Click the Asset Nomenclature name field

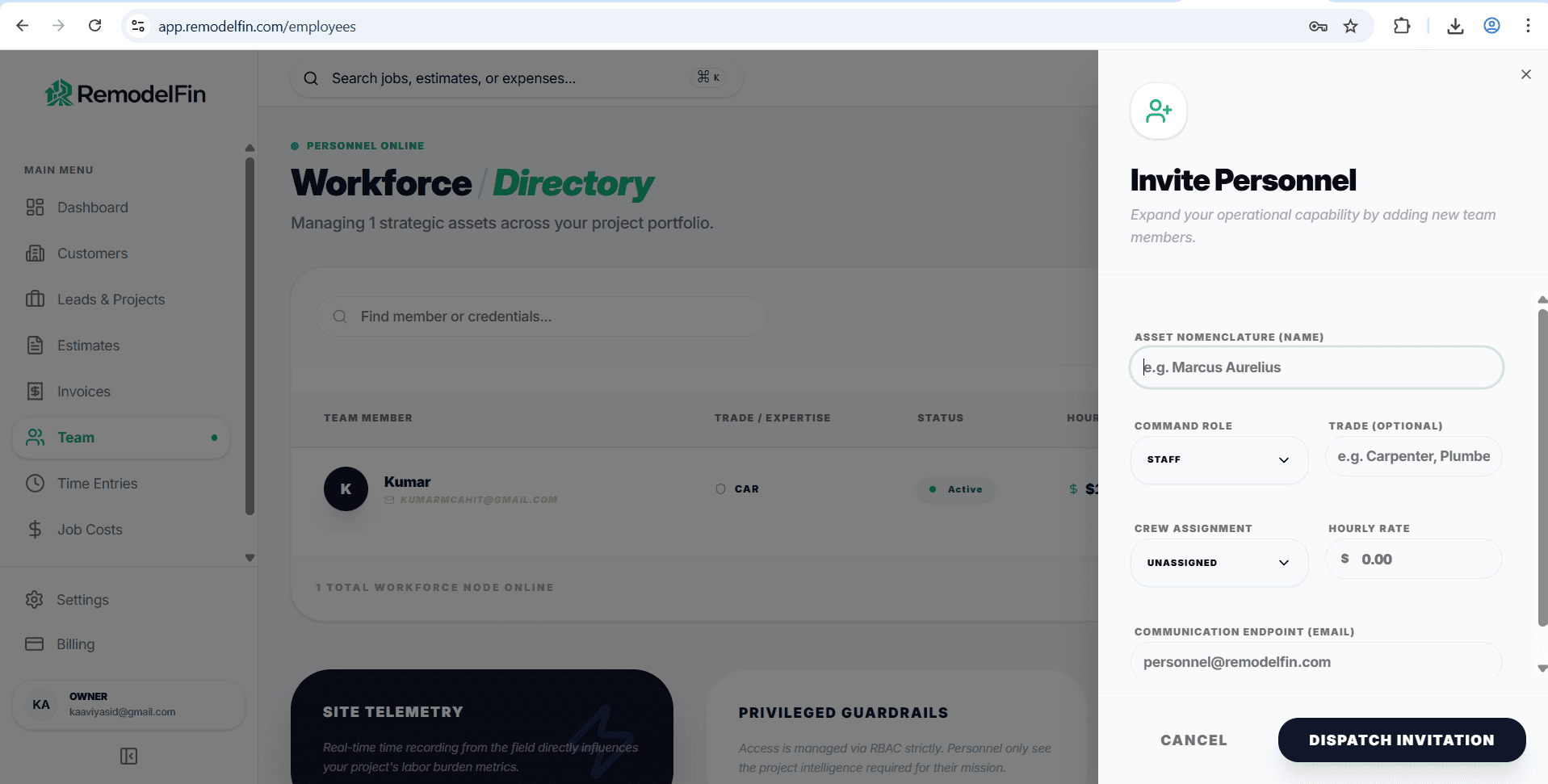[1316, 367]
